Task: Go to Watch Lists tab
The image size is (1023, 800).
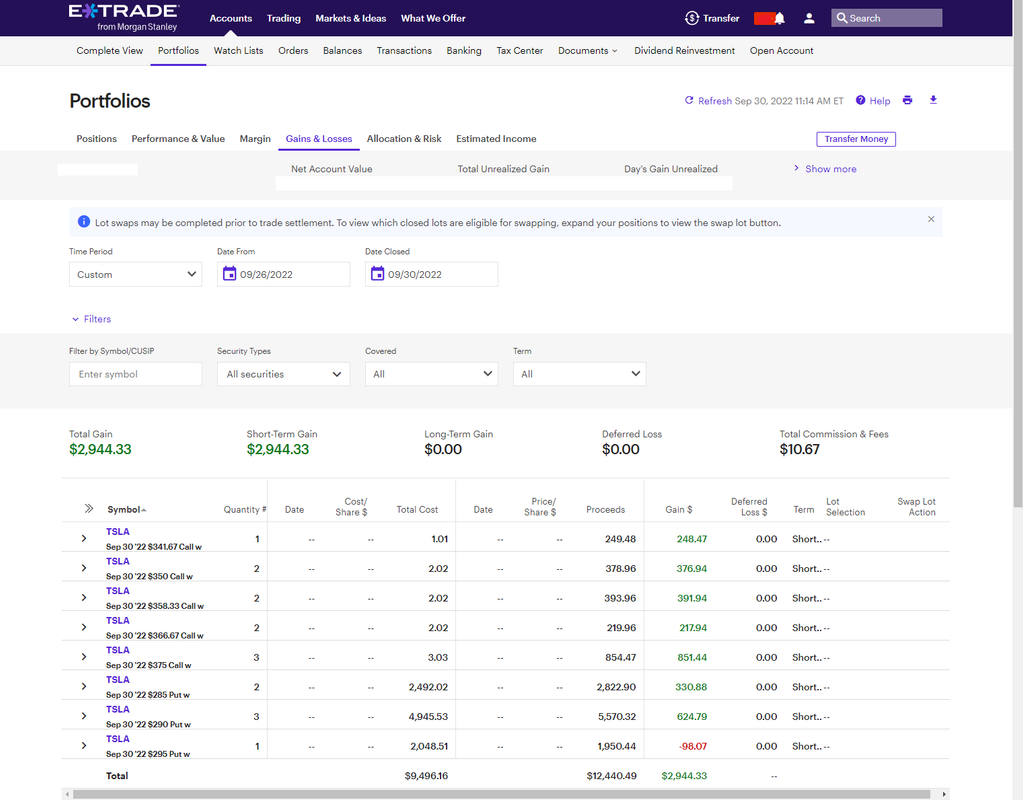Action: click(238, 50)
